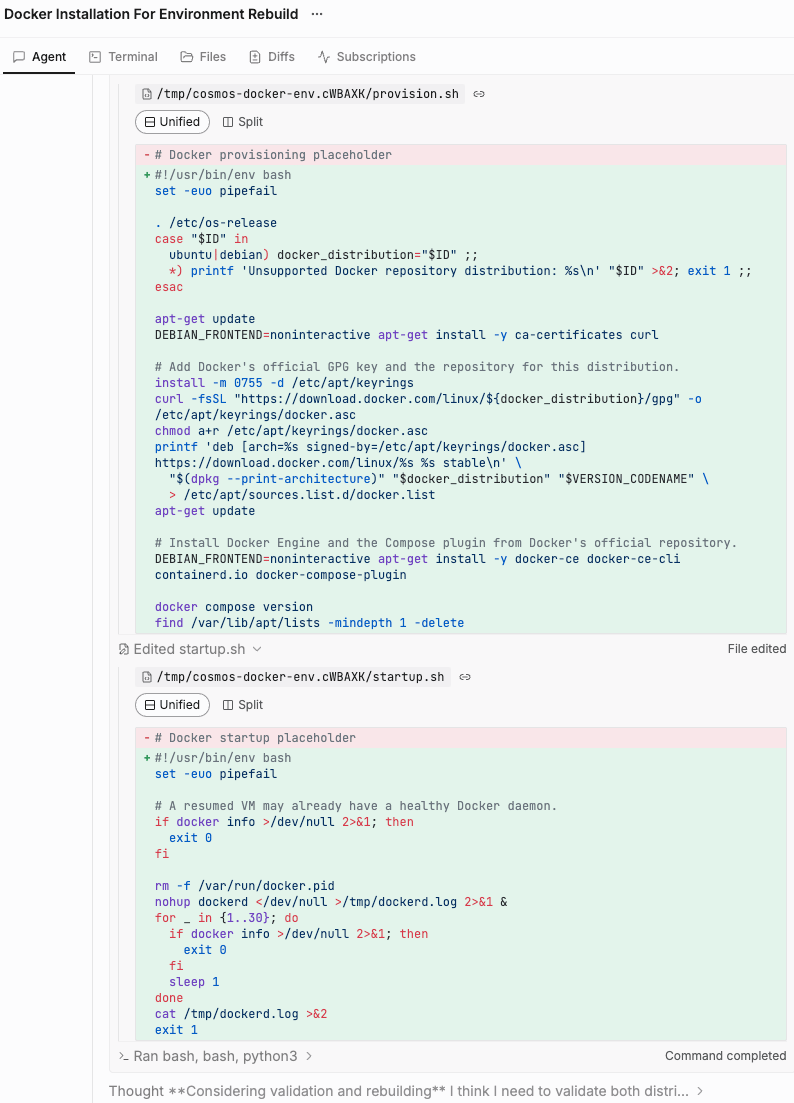Select Split view for provision.sh diff
The image size is (794, 1103).
coord(243,122)
